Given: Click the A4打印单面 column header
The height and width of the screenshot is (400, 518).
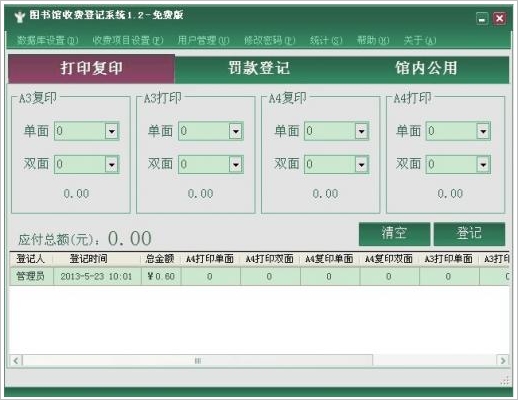Looking at the screenshot, I should [210, 259].
